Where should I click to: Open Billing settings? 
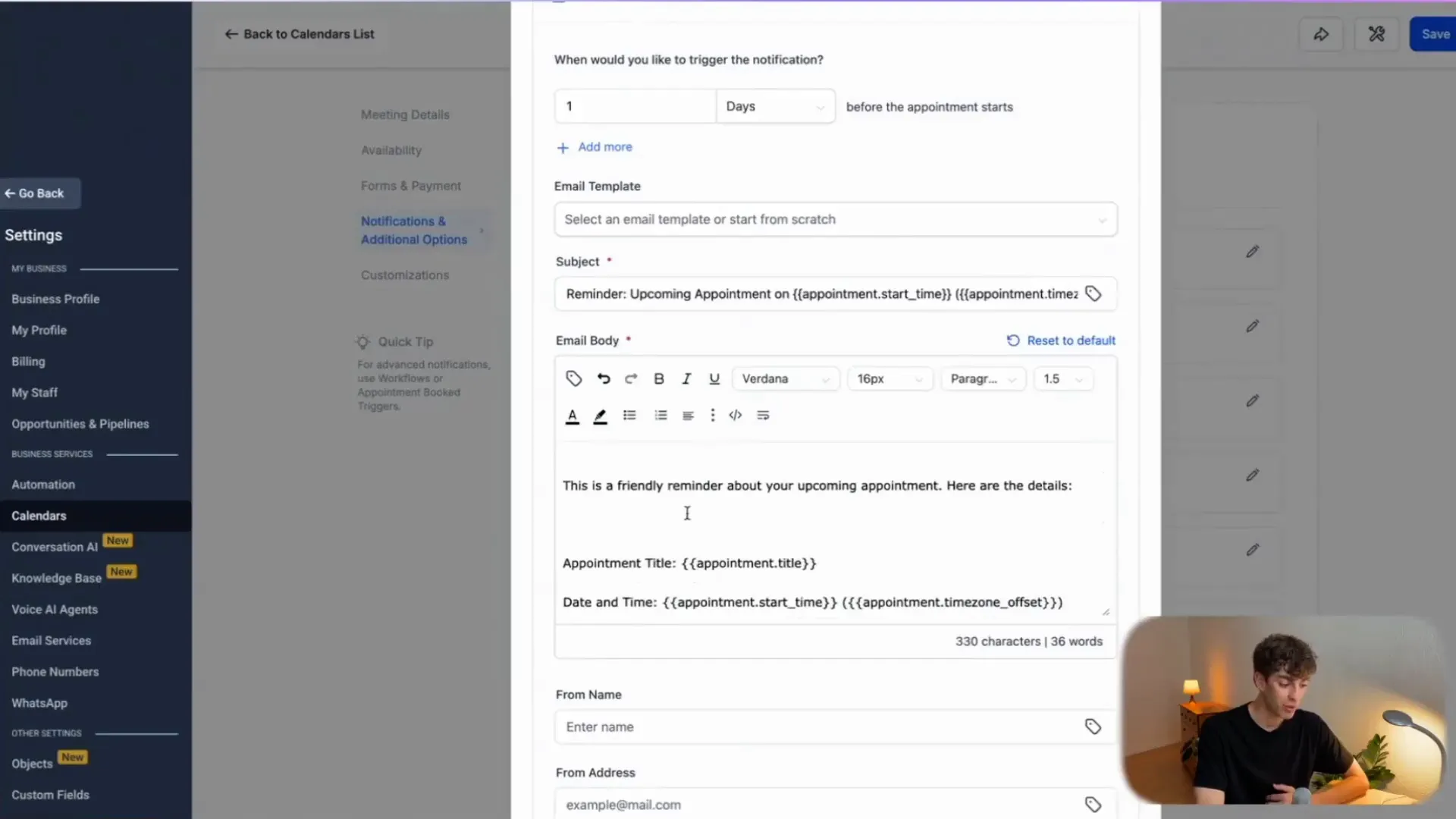pos(28,362)
